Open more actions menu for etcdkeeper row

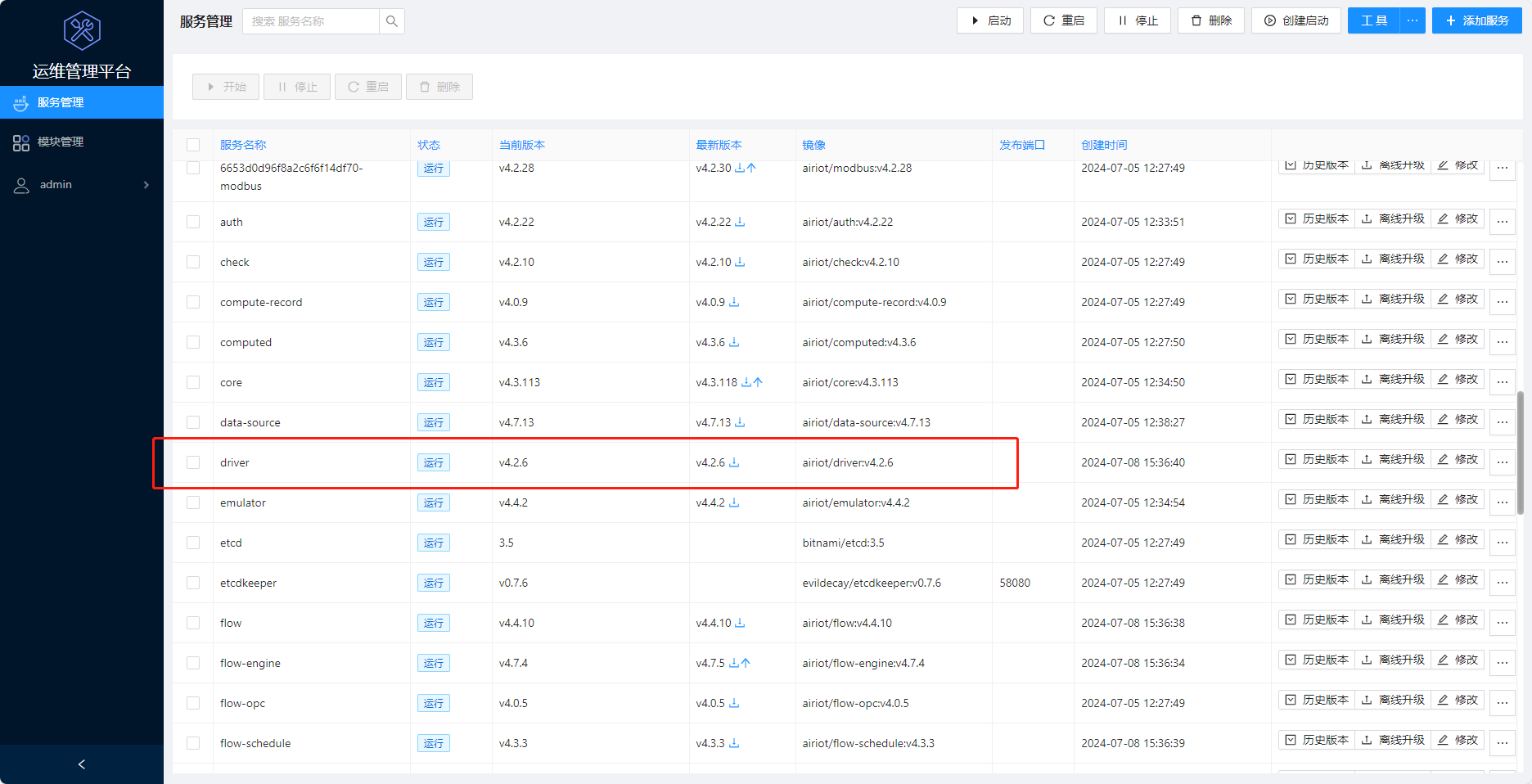point(1503,583)
